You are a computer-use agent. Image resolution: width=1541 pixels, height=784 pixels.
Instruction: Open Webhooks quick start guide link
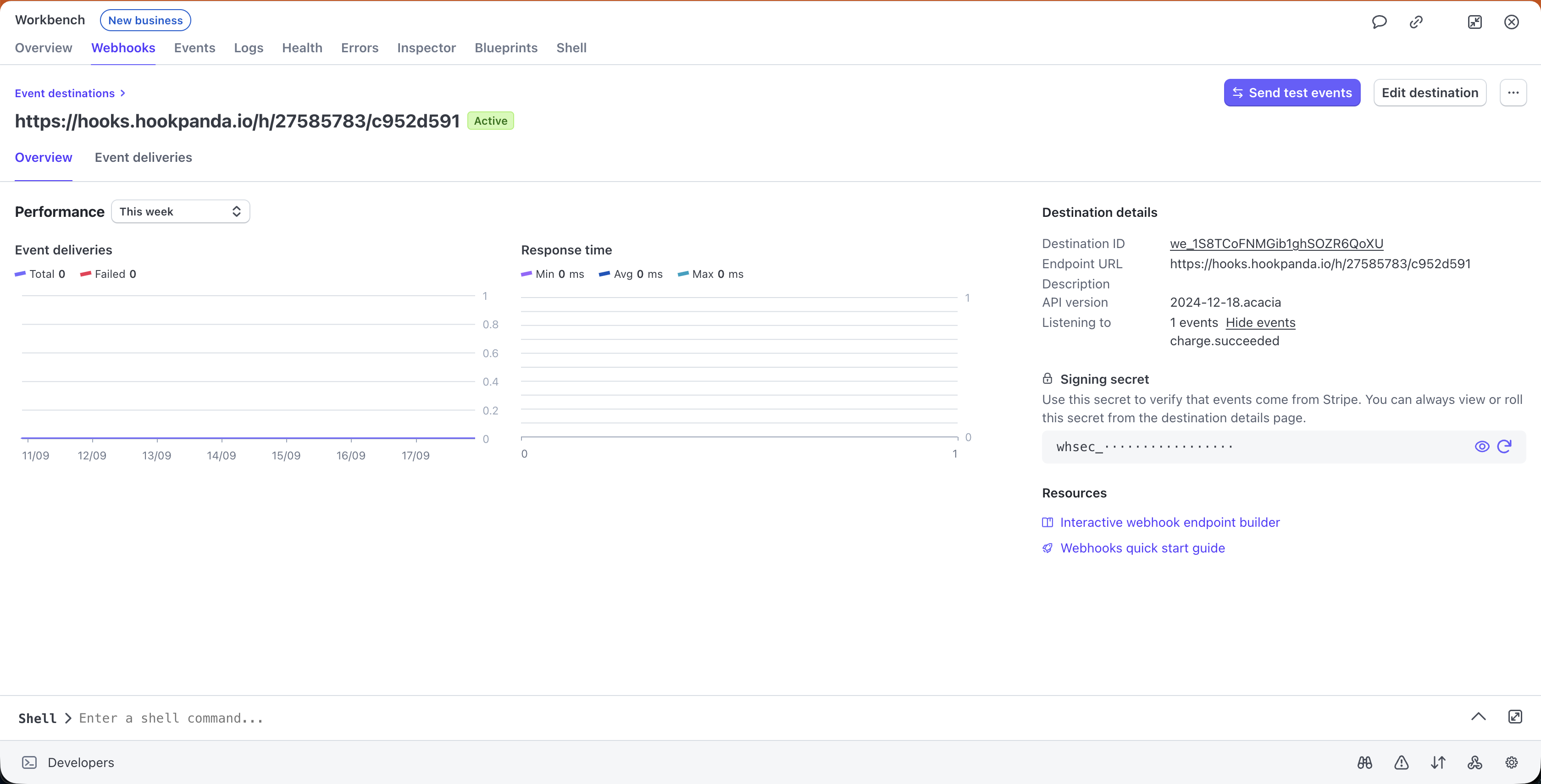[x=1142, y=548]
